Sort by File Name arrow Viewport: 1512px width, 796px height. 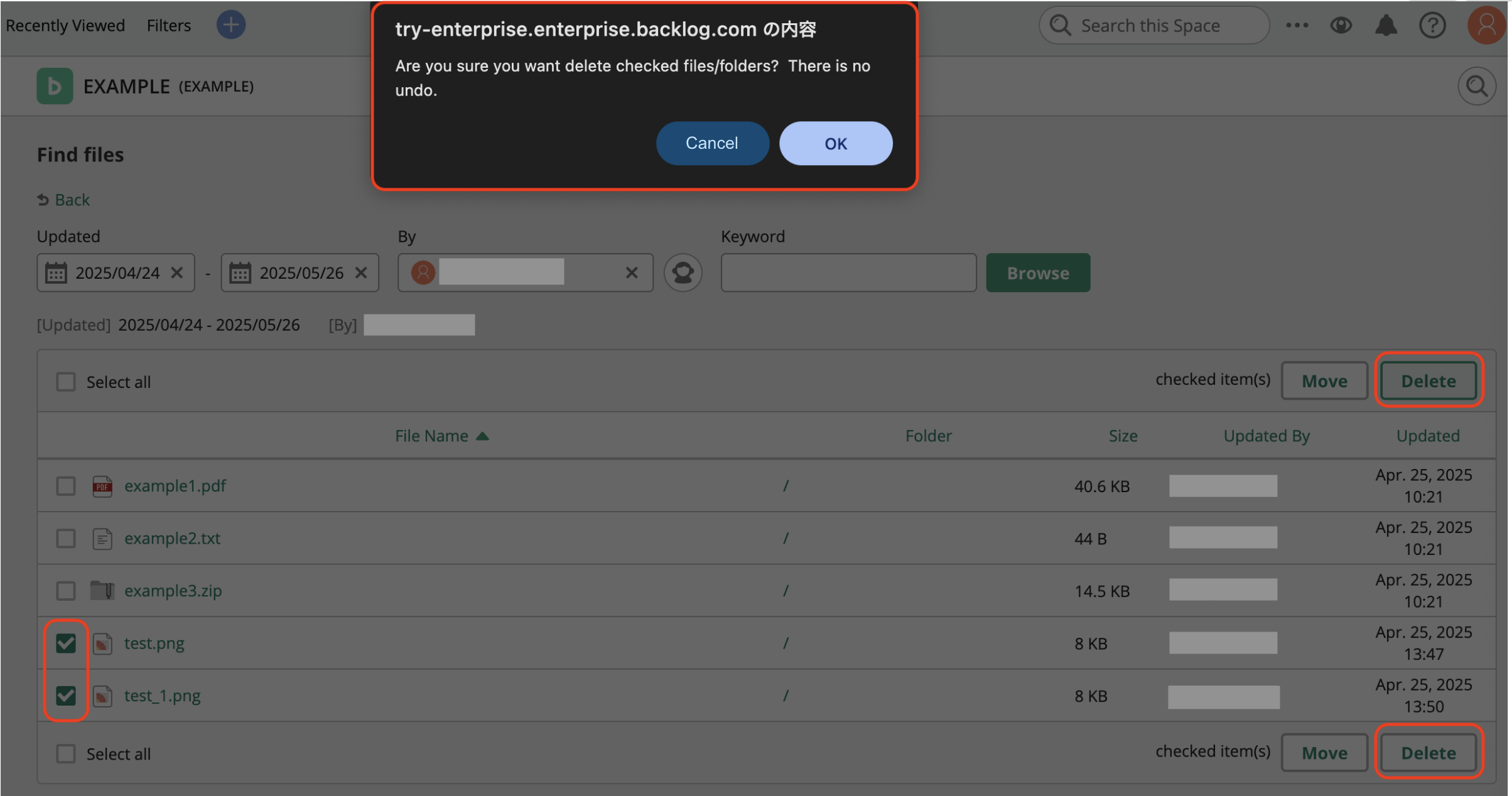(x=482, y=436)
